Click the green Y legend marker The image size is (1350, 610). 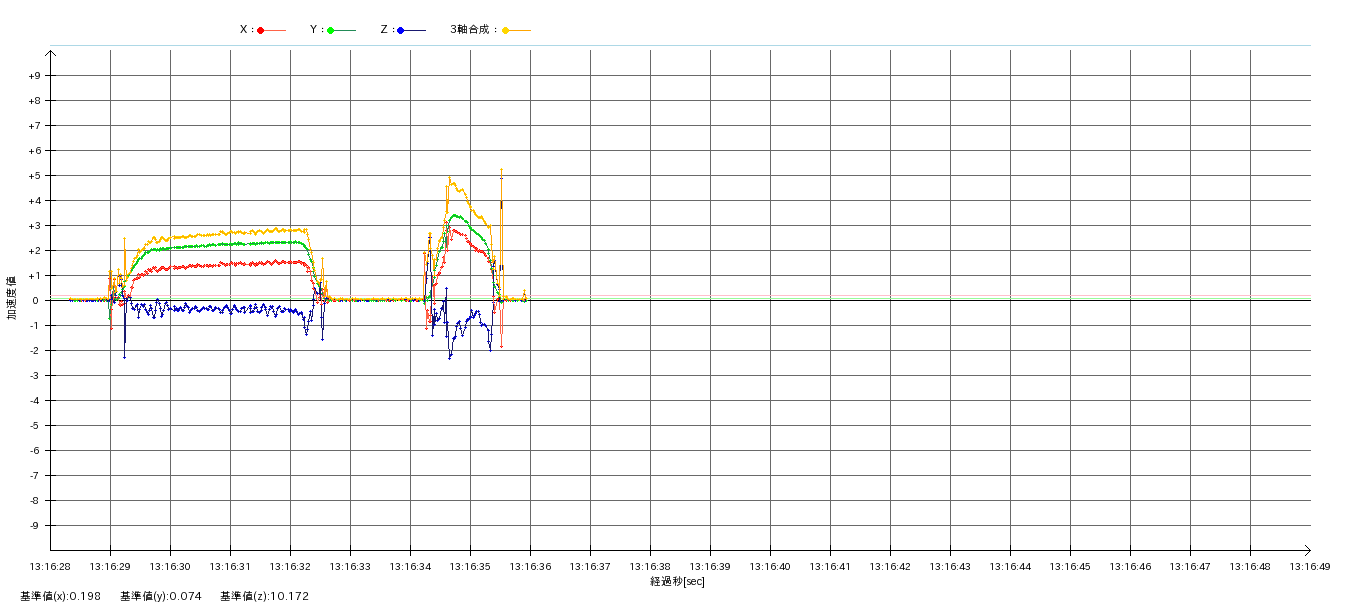(x=331, y=31)
